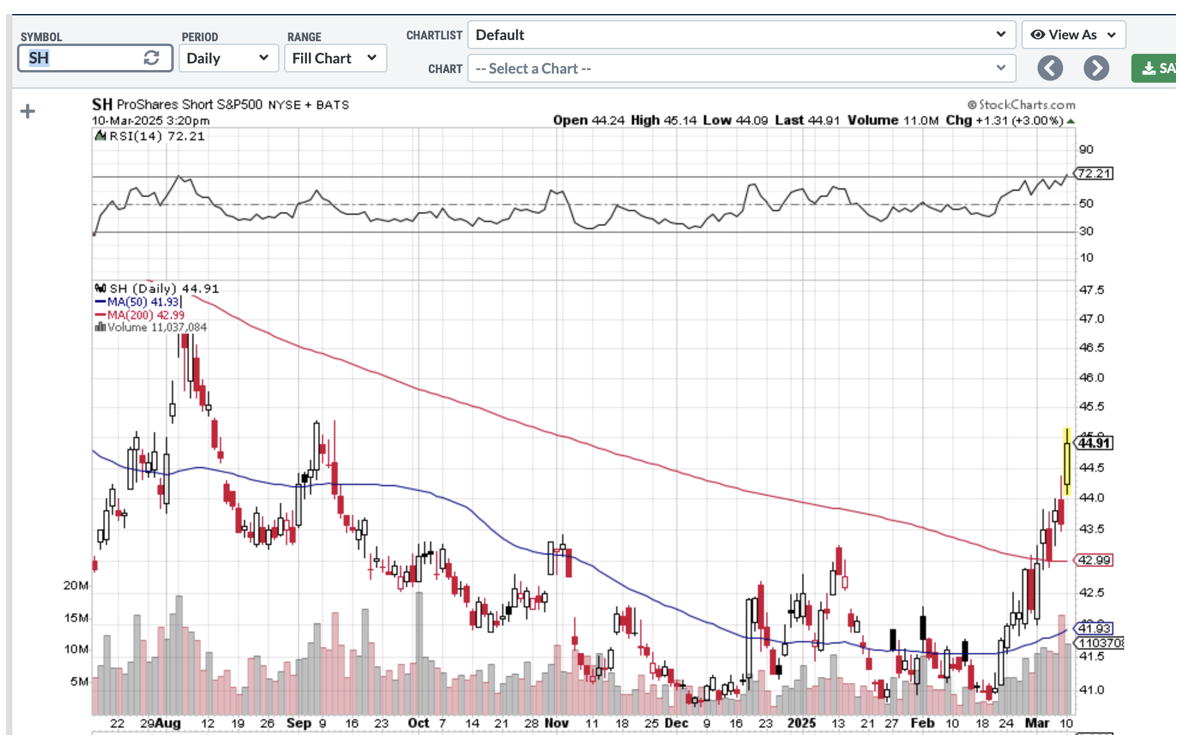Click the eye icon on View As
The height and width of the screenshot is (750, 1196).
[x=1037, y=35]
